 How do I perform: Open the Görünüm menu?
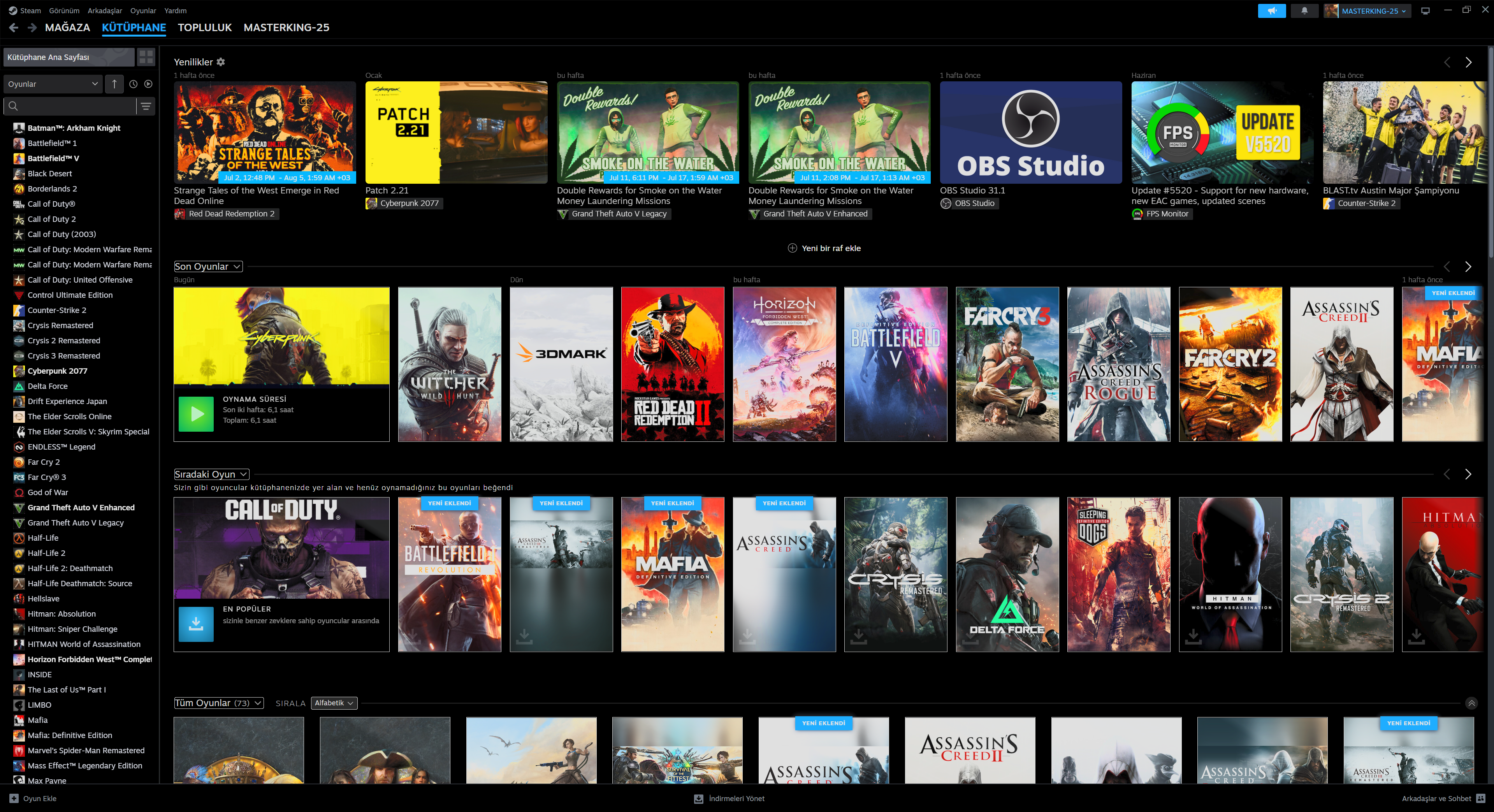(x=64, y=11)
